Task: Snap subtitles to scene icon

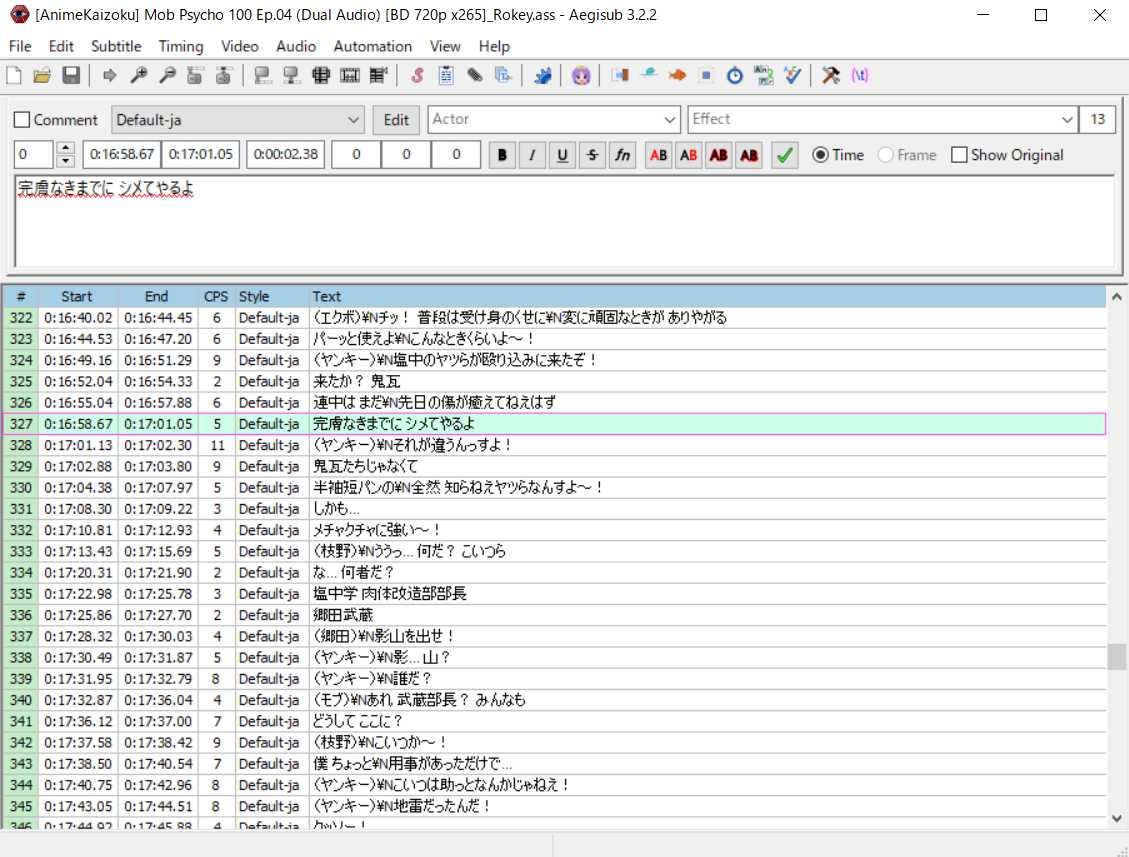Action: [x=350, y=75]
